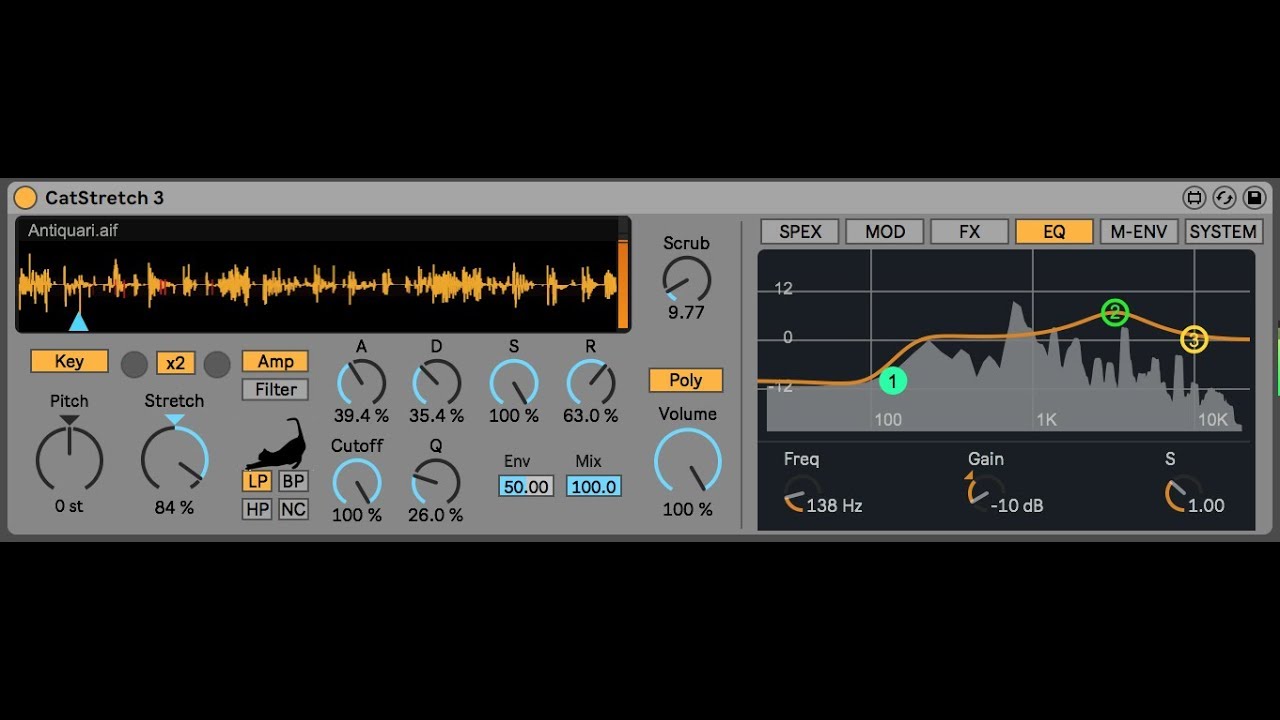Screen dimensions: 1280x720
Task: Open the FX tab
Action: coord(970,232)
